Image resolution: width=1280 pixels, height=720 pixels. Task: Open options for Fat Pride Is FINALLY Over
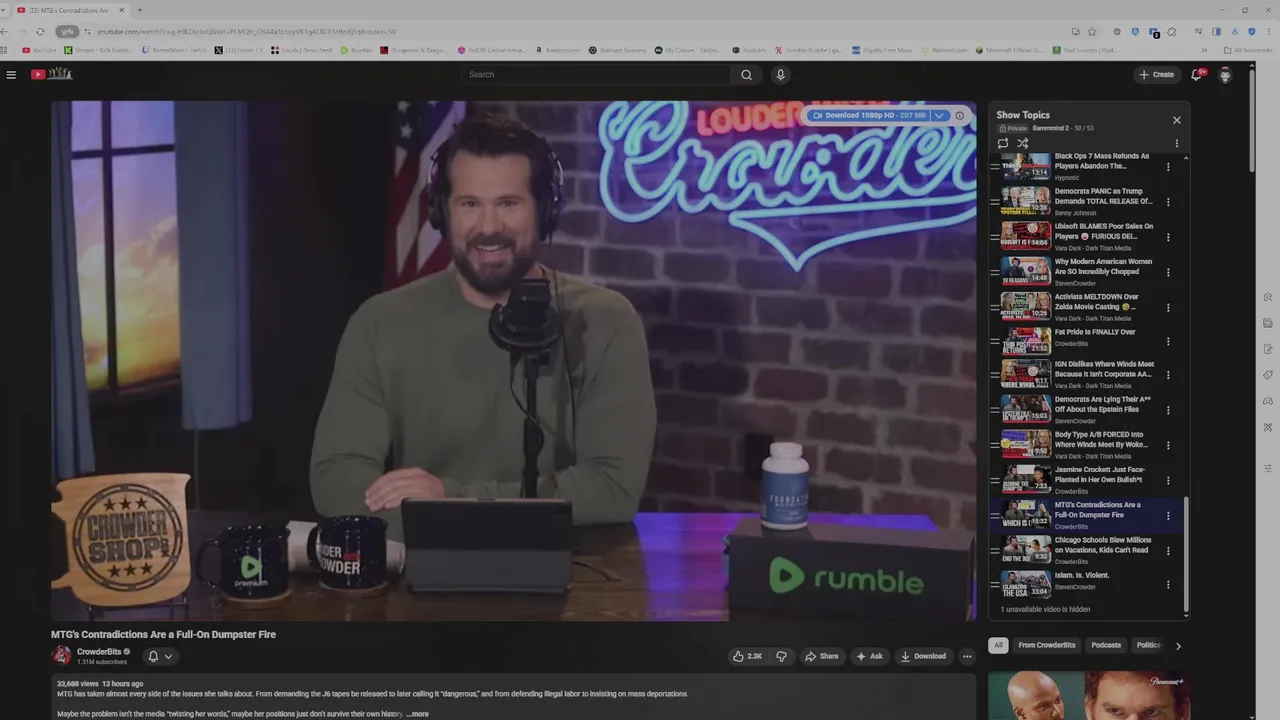click(x=1168, y=341)
